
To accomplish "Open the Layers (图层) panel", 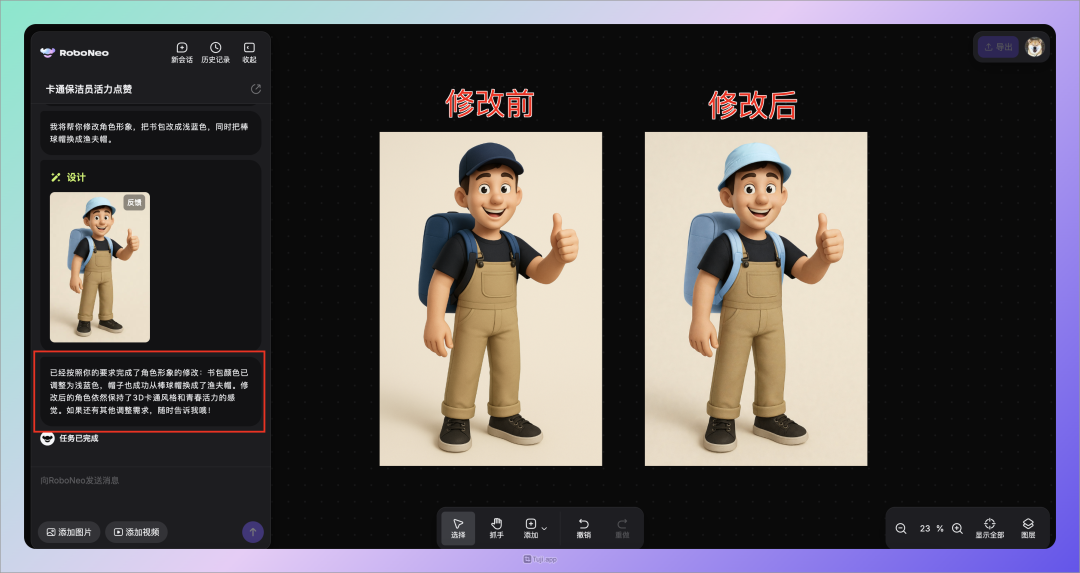I will (1028, 527).
